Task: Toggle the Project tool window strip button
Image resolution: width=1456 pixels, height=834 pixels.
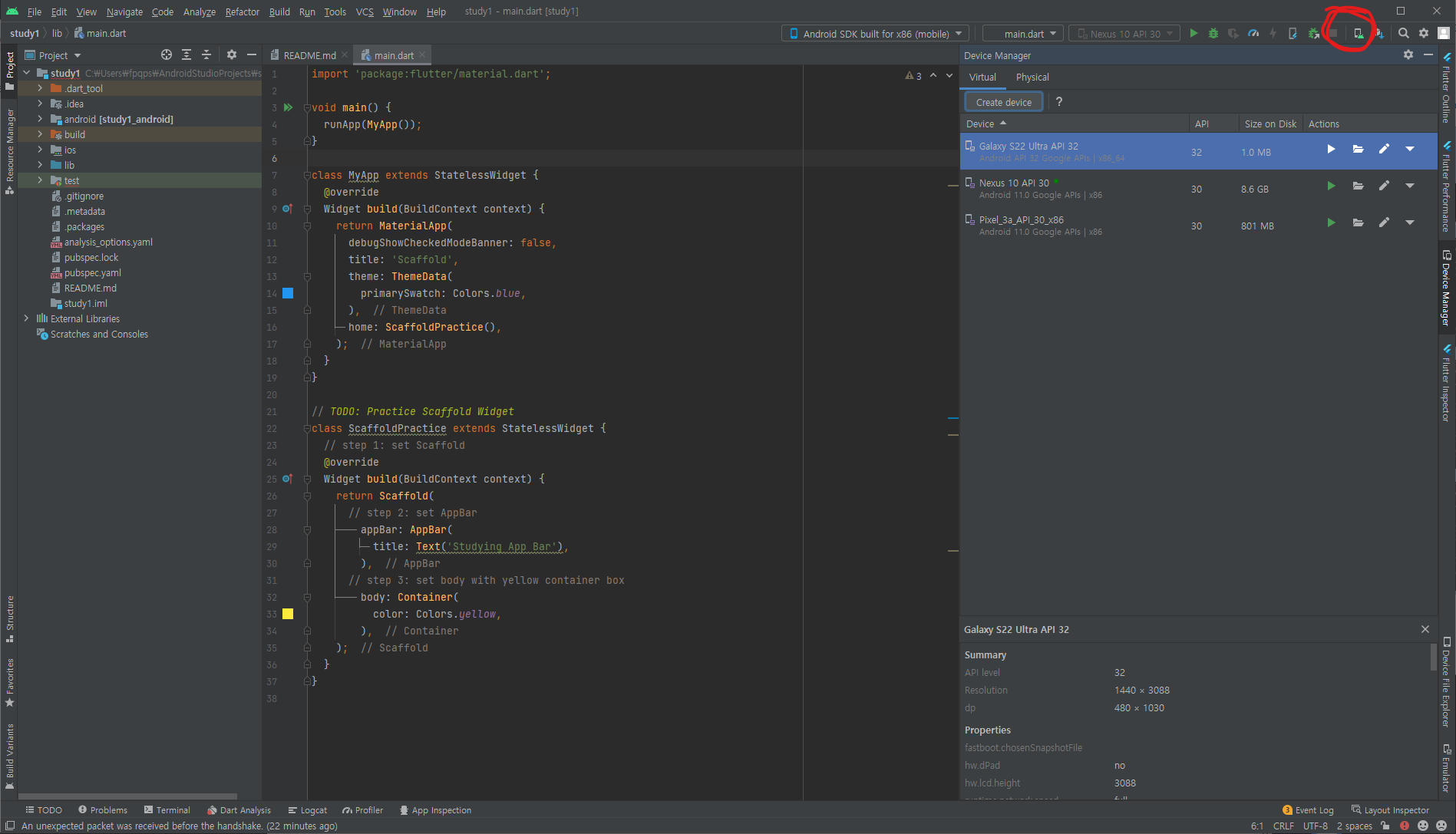Action: pyautogui.click(x=9, y=71)
